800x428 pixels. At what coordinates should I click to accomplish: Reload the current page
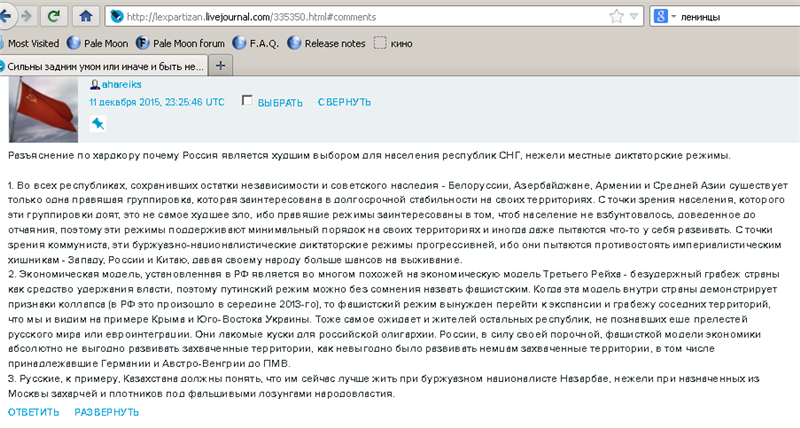click(x=53, y=16)
